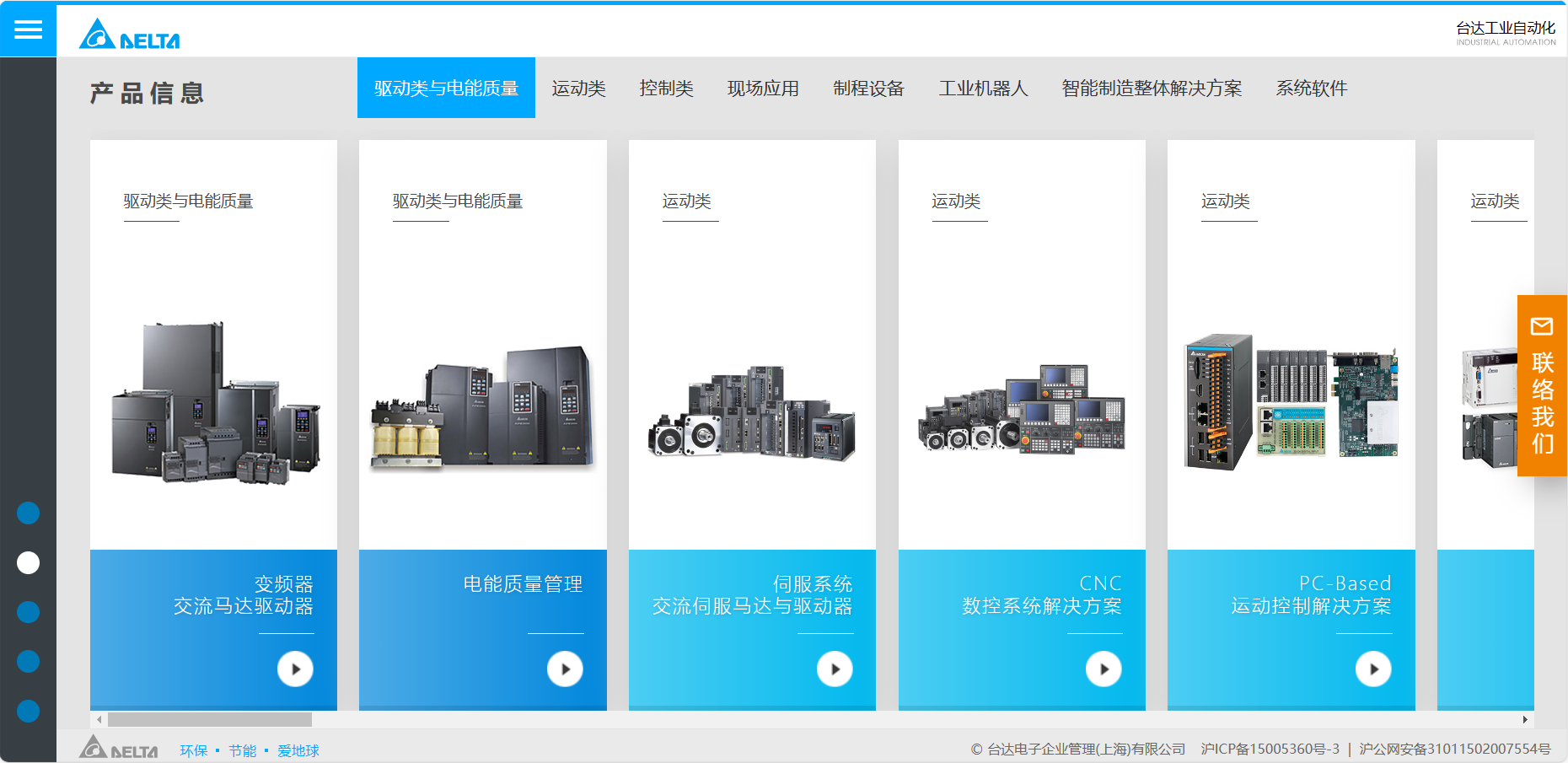Screen dimensions: 1568x763
Task: Click the PC-Based 运动控制解决方案 title
Action: pos(1311,595)
